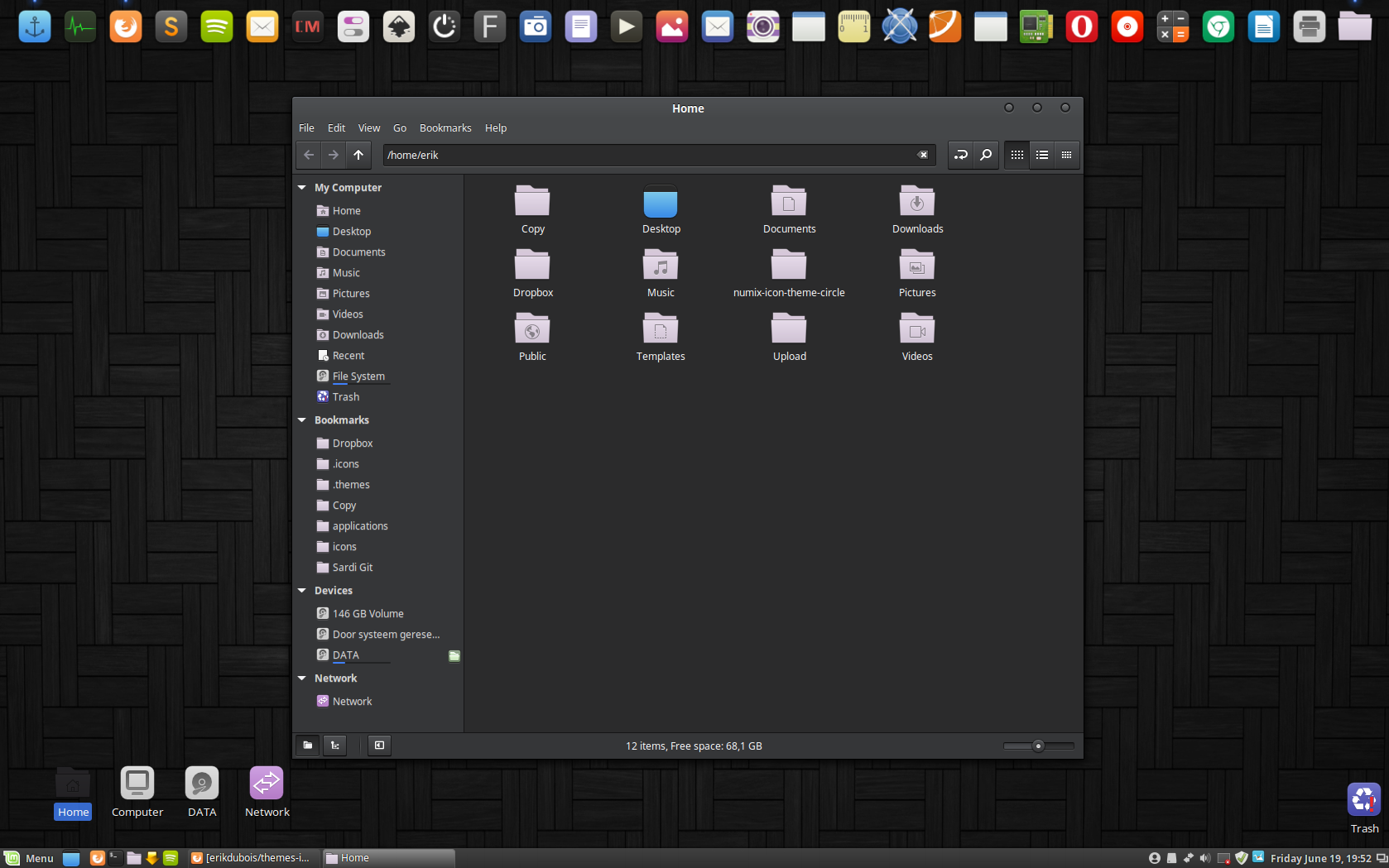Screen dimensions: 1389x868
Task: Click the DATA desktop icon
Action: 202,783
